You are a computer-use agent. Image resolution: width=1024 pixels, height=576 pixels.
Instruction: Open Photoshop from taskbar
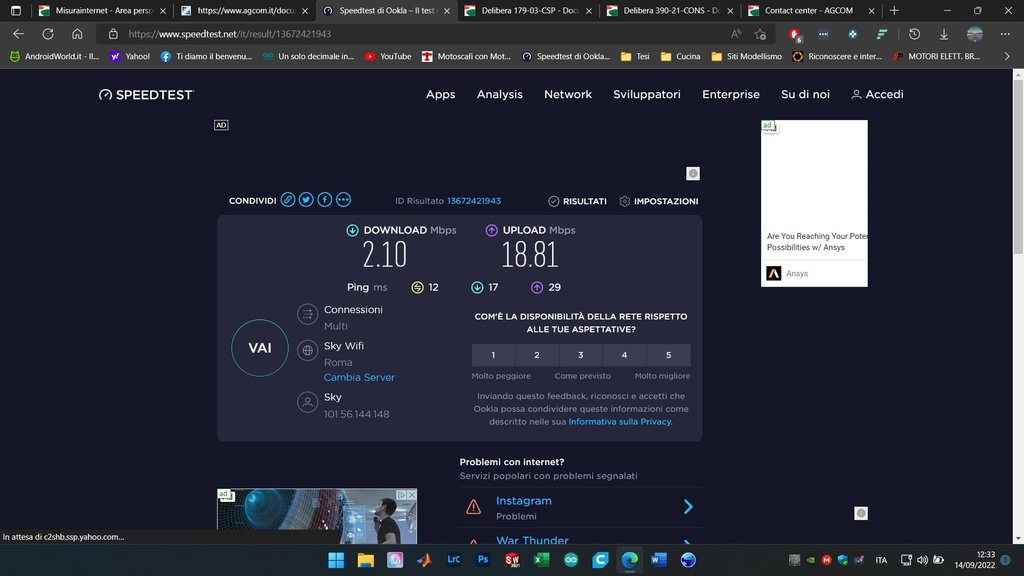(x=483, y=560)
